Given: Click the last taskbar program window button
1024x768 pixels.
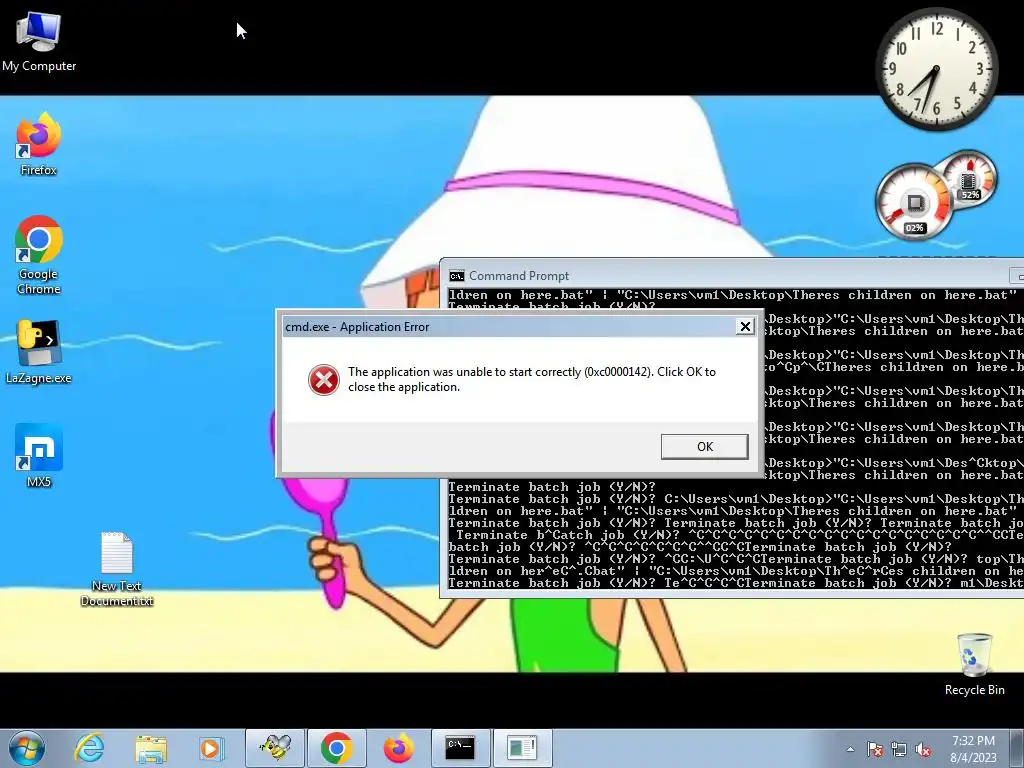Looking at the screenshot, I should point(522,748).
